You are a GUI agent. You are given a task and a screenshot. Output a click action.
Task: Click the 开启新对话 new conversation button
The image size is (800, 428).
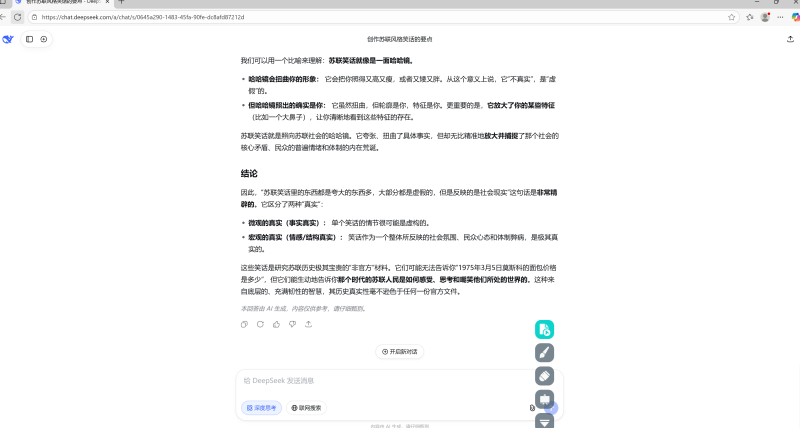click(400, 351)
